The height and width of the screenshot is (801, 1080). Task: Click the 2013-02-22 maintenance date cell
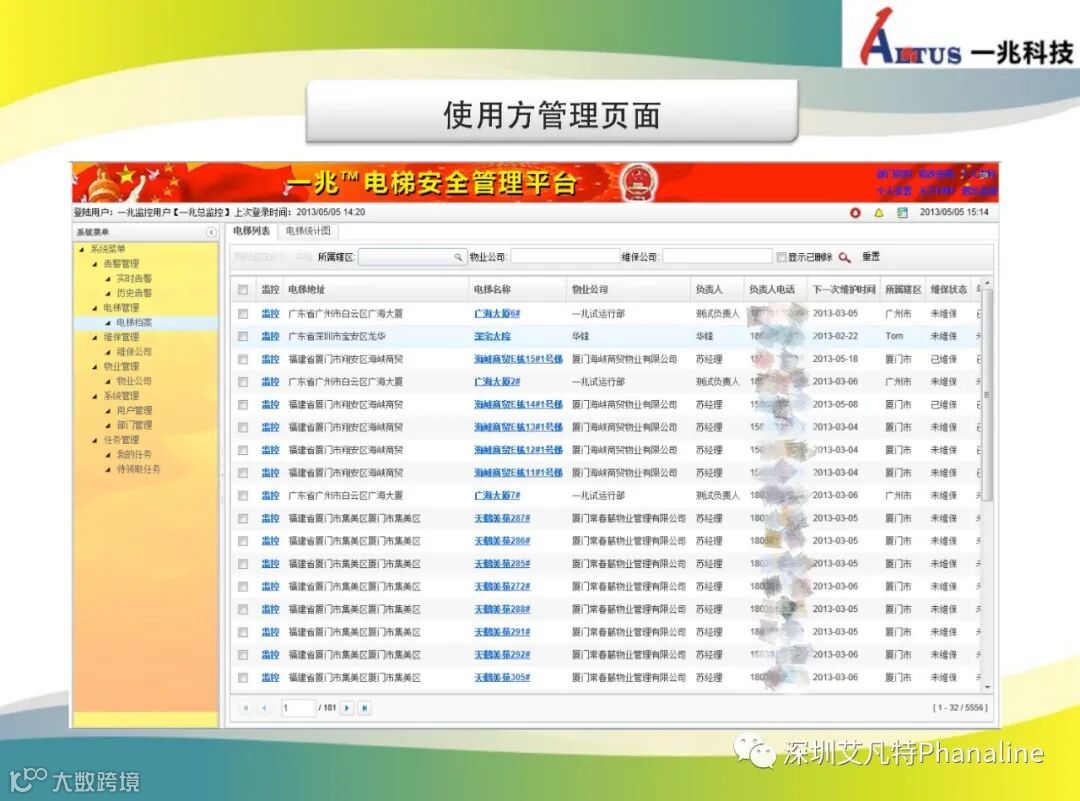coord(835,337)
